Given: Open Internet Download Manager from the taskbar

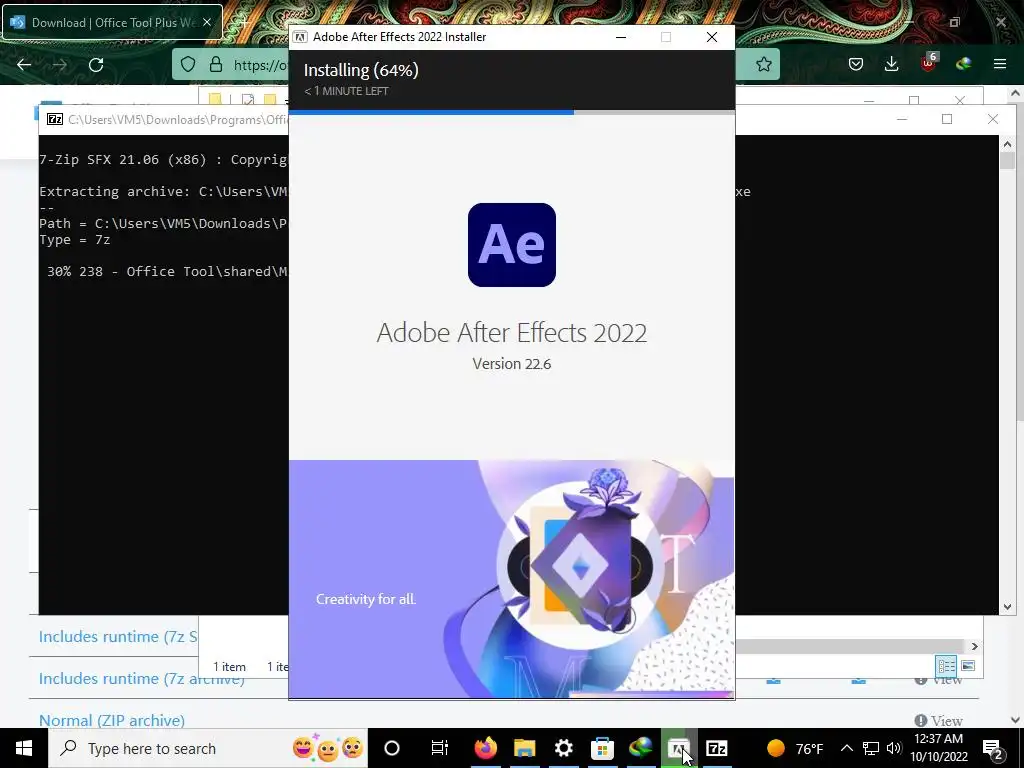Looking at the screenshot, I should pos(641,748).
